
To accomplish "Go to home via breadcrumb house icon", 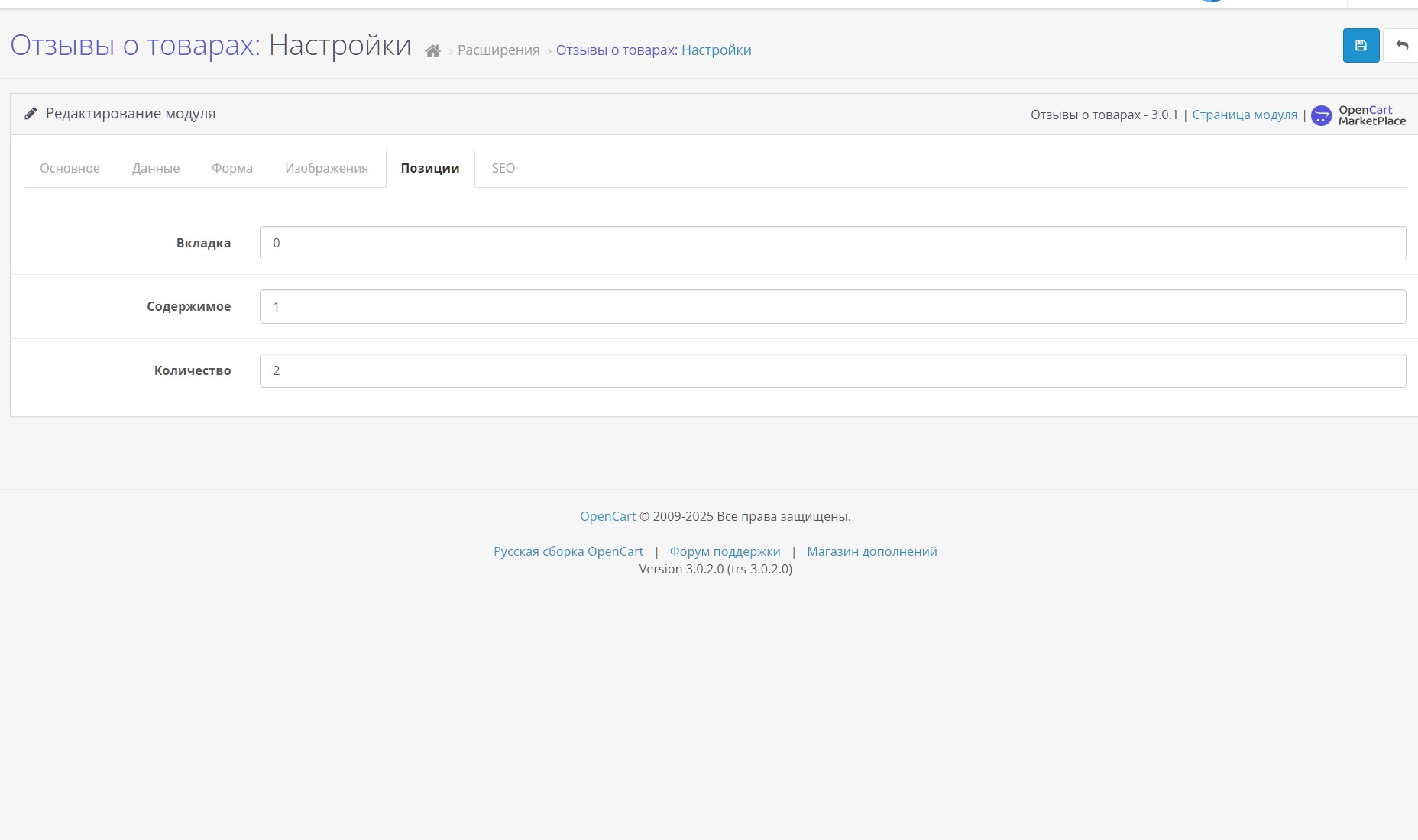I will (x=432, y=51).
